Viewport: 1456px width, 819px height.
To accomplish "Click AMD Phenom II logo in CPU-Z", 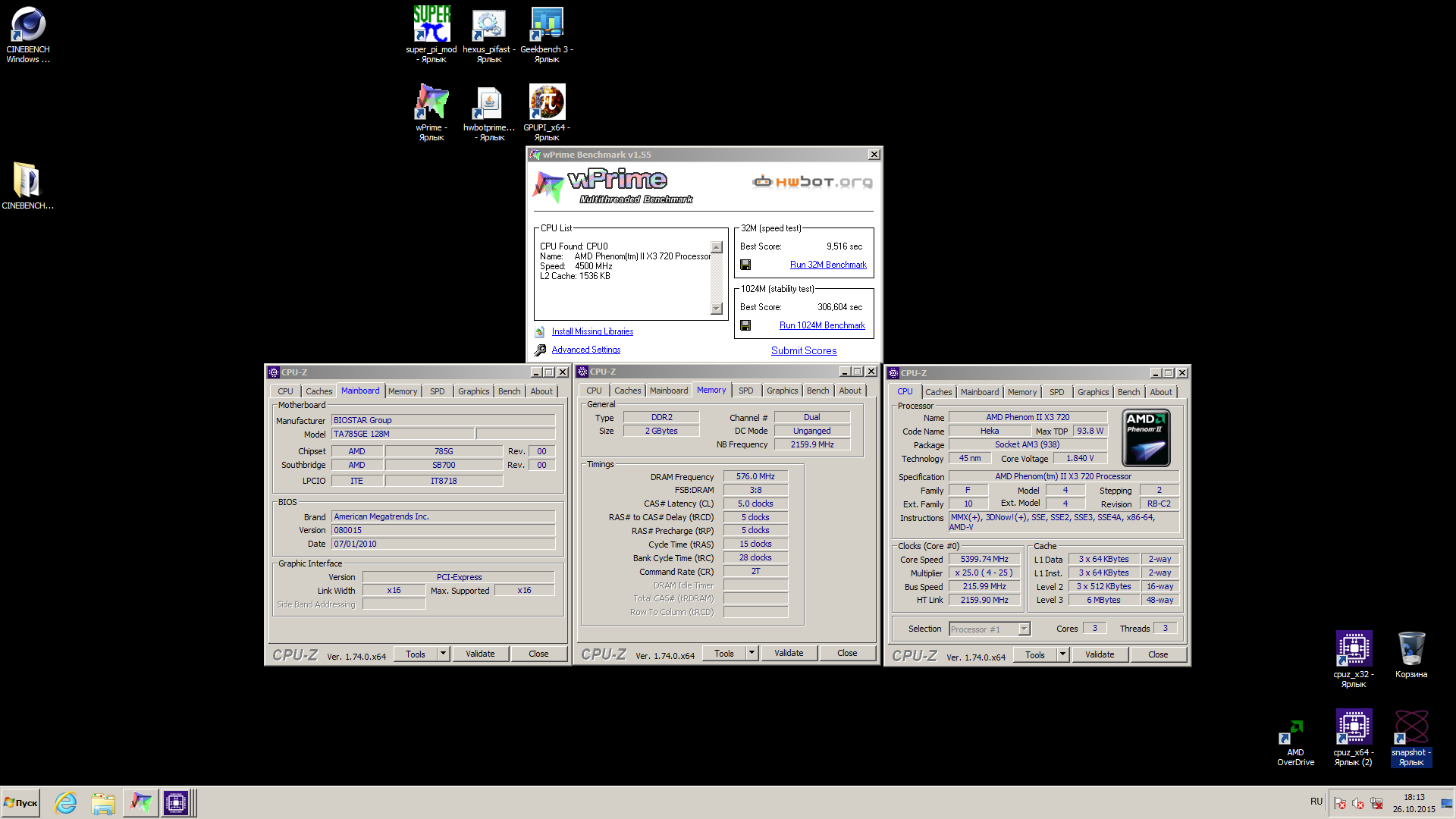I will coord(1146,438).
